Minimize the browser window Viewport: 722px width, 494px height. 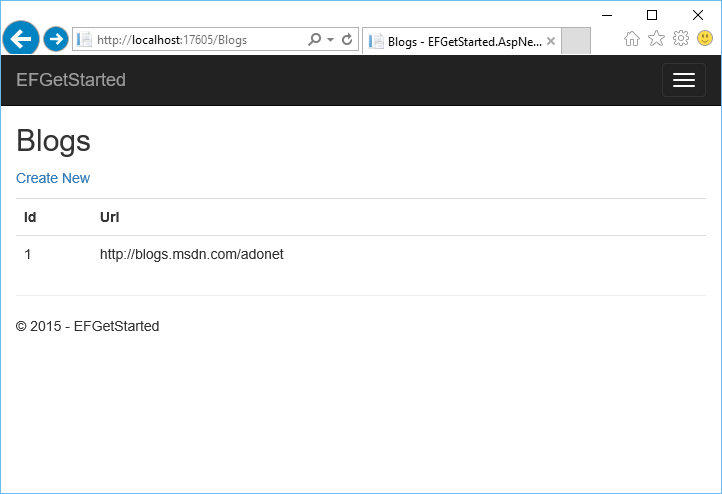[606, 14]
